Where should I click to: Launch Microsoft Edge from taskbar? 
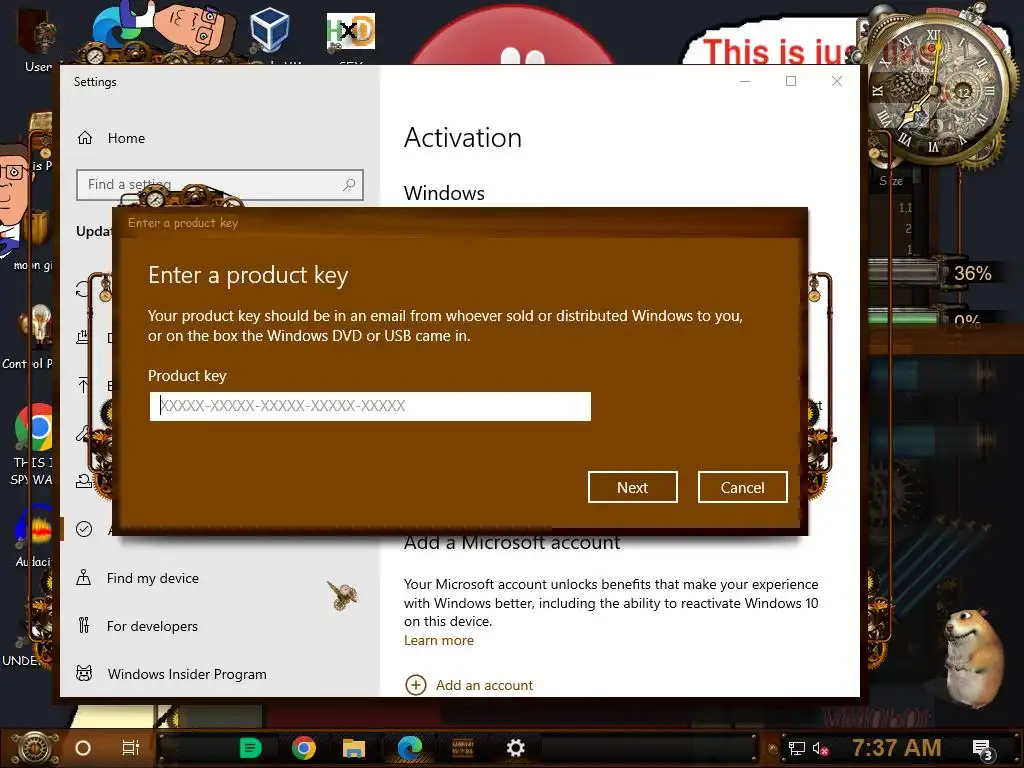click(x=409, y=748)
